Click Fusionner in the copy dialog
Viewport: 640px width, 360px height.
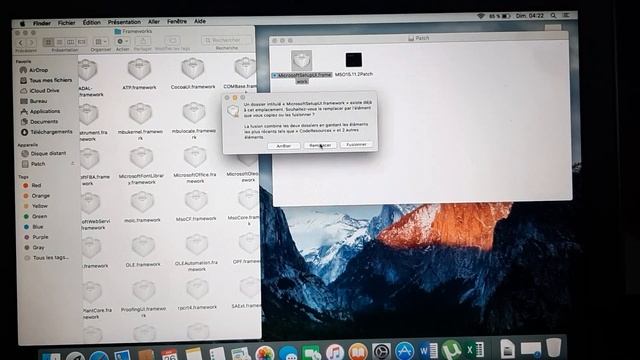[356, 144]
